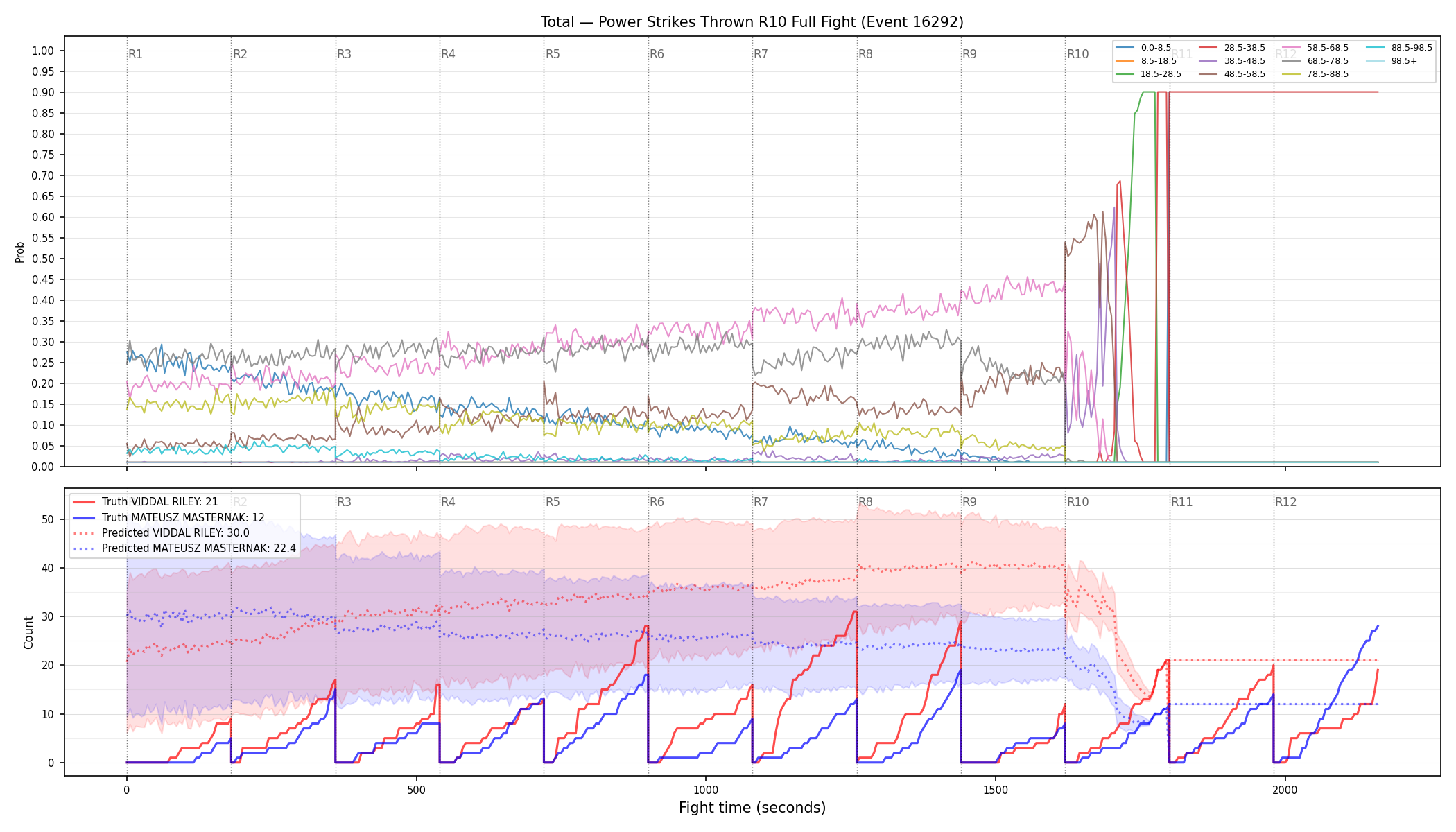Click the R5 round marker in Count chart
This screenshot has width=1456, height=832.
tap(553, 502)
